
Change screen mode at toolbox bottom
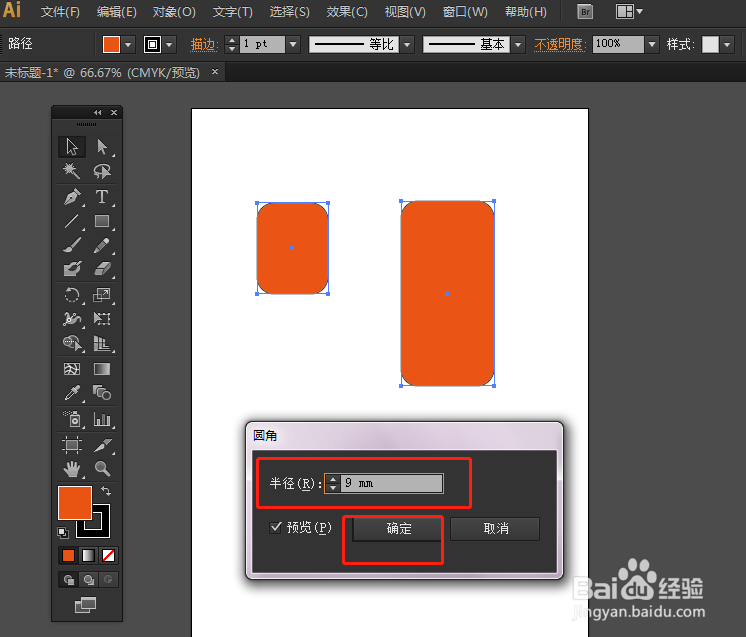pyautogui.click(x=86, y=605)
